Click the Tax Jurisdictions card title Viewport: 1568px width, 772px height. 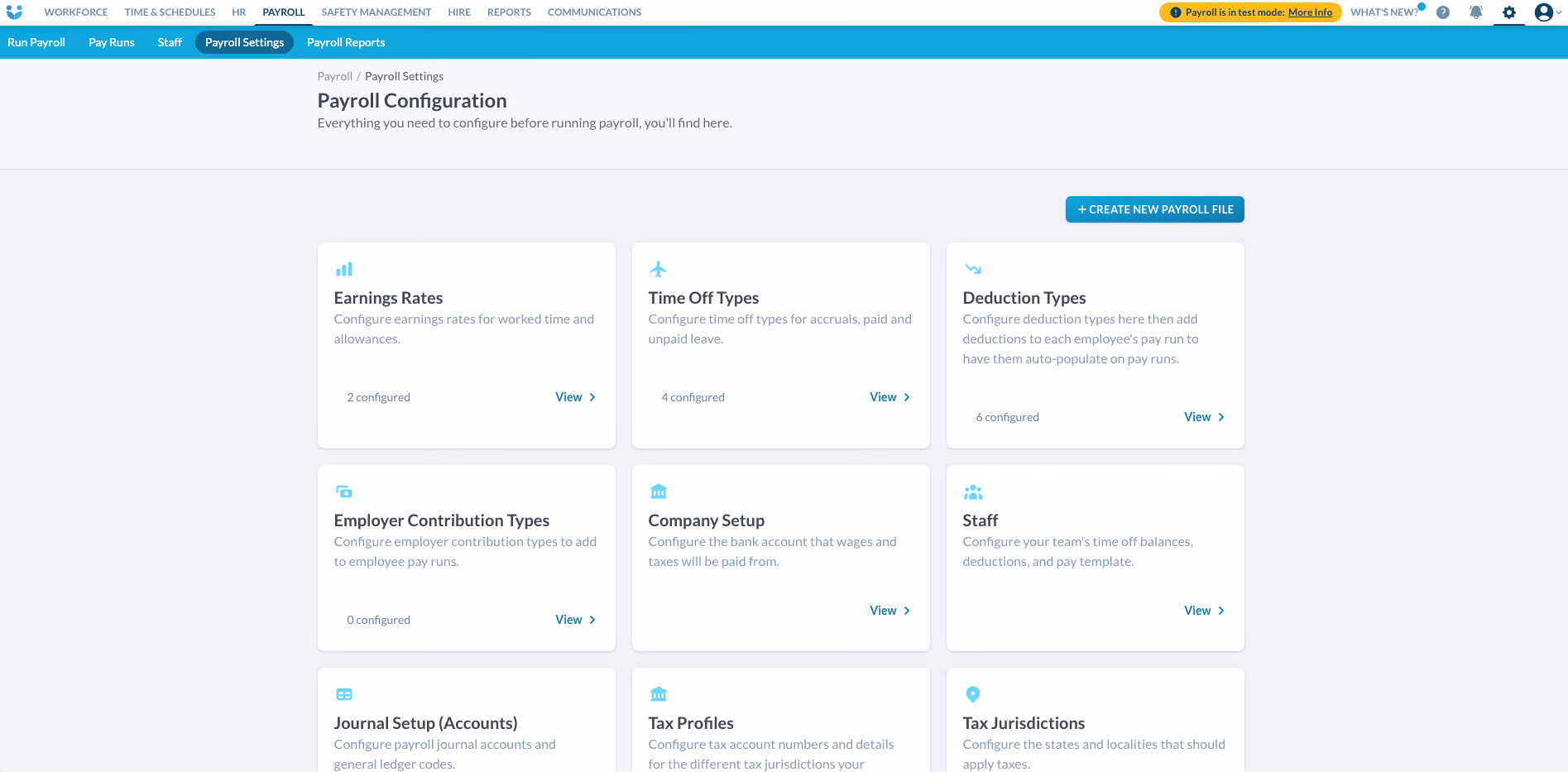1024,723
